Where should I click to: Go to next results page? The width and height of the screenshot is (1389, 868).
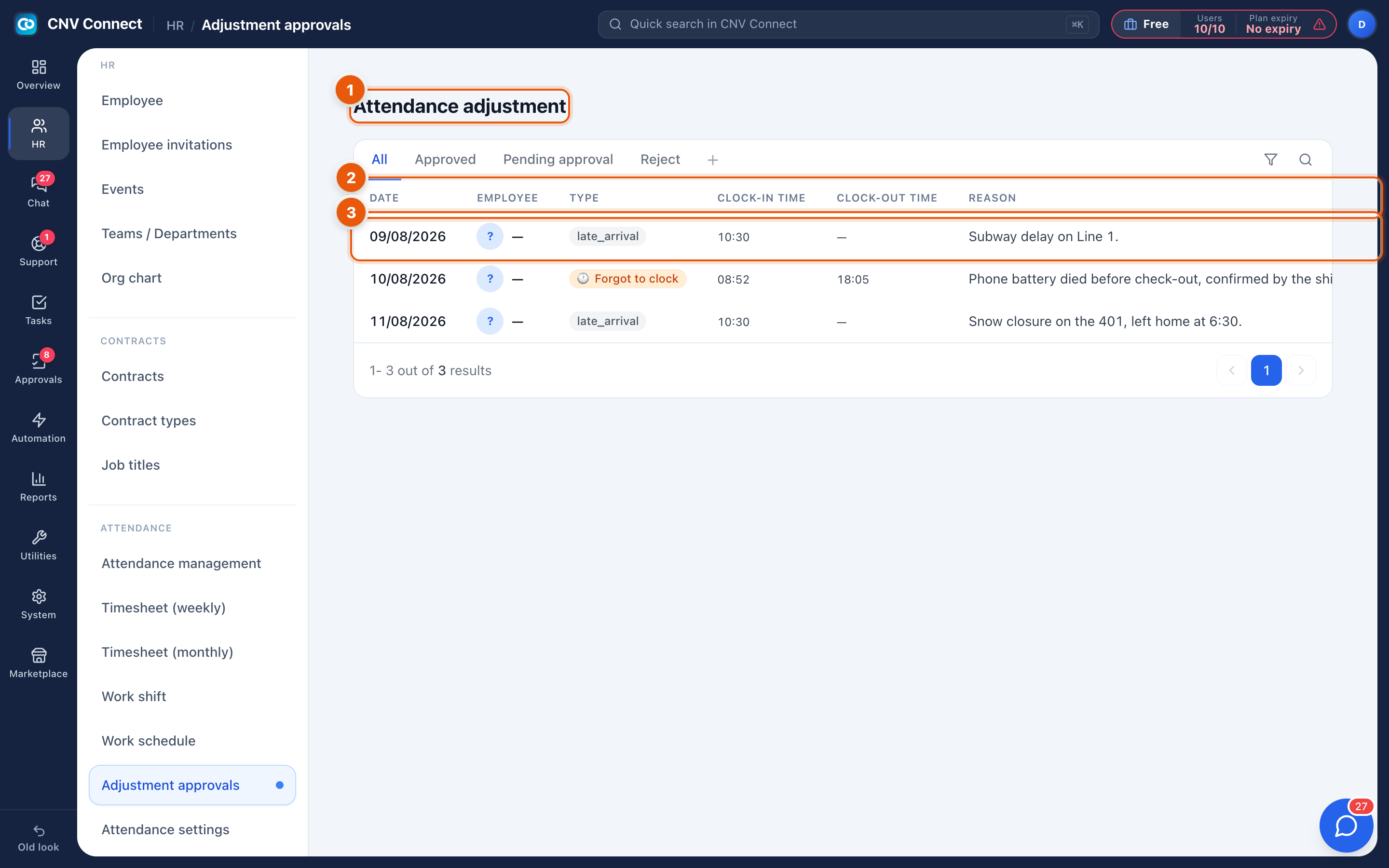click(x=1301, y=370)
